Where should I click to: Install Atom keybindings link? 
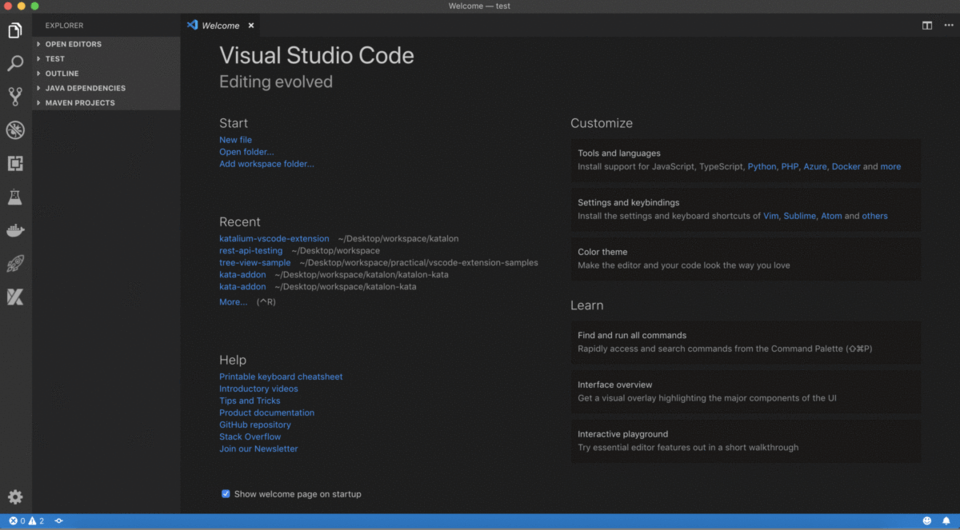pyautogui.click(x=831, y=216)
